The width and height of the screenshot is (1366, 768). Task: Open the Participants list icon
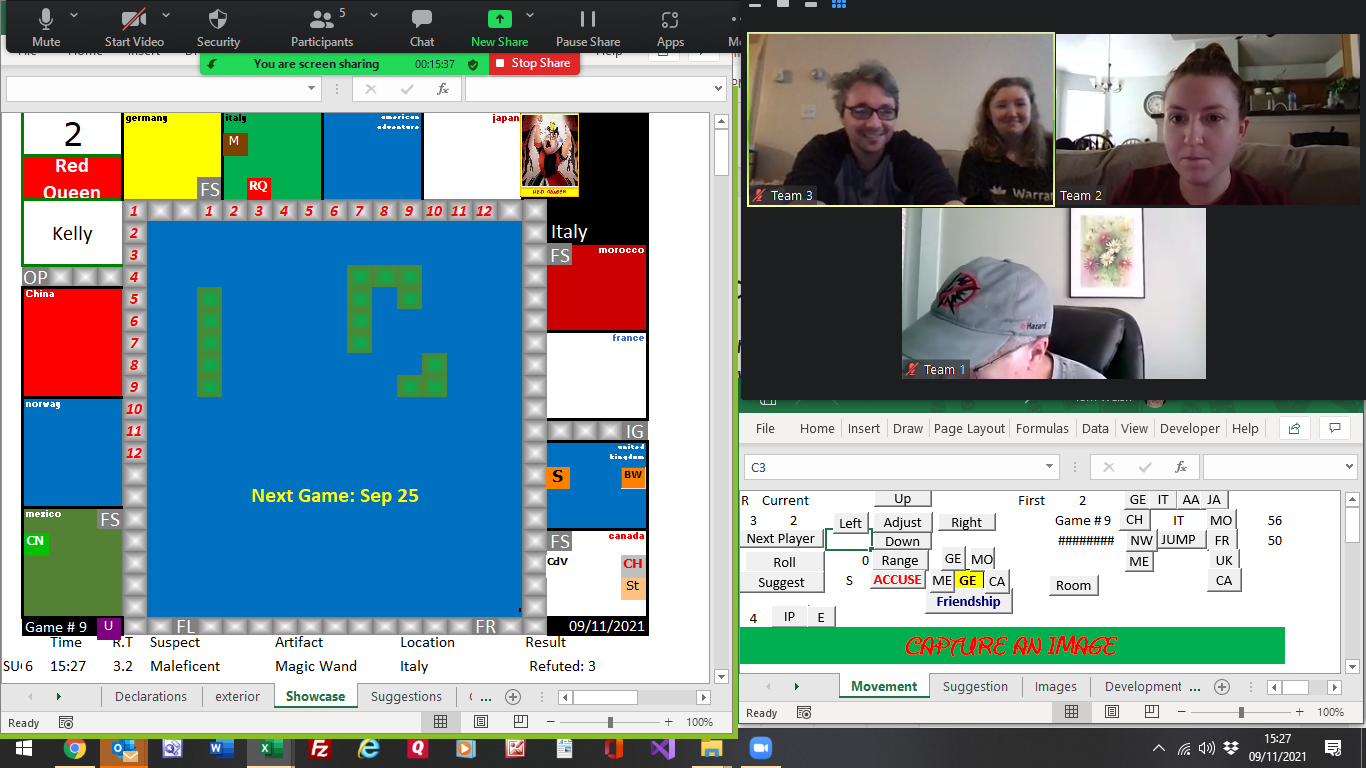pyautogui.click(x=322, y=20)
